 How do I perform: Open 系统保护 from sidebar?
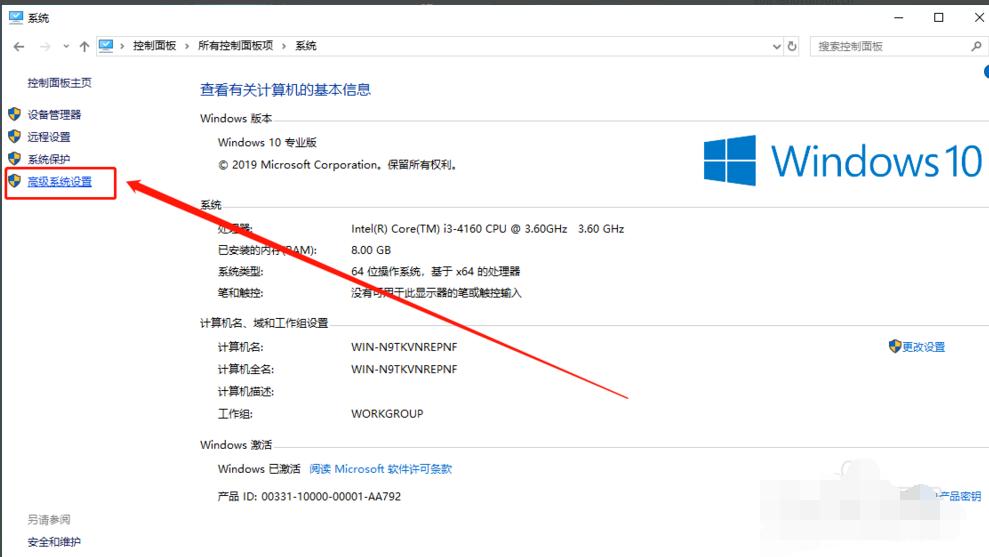coord(49,159)
